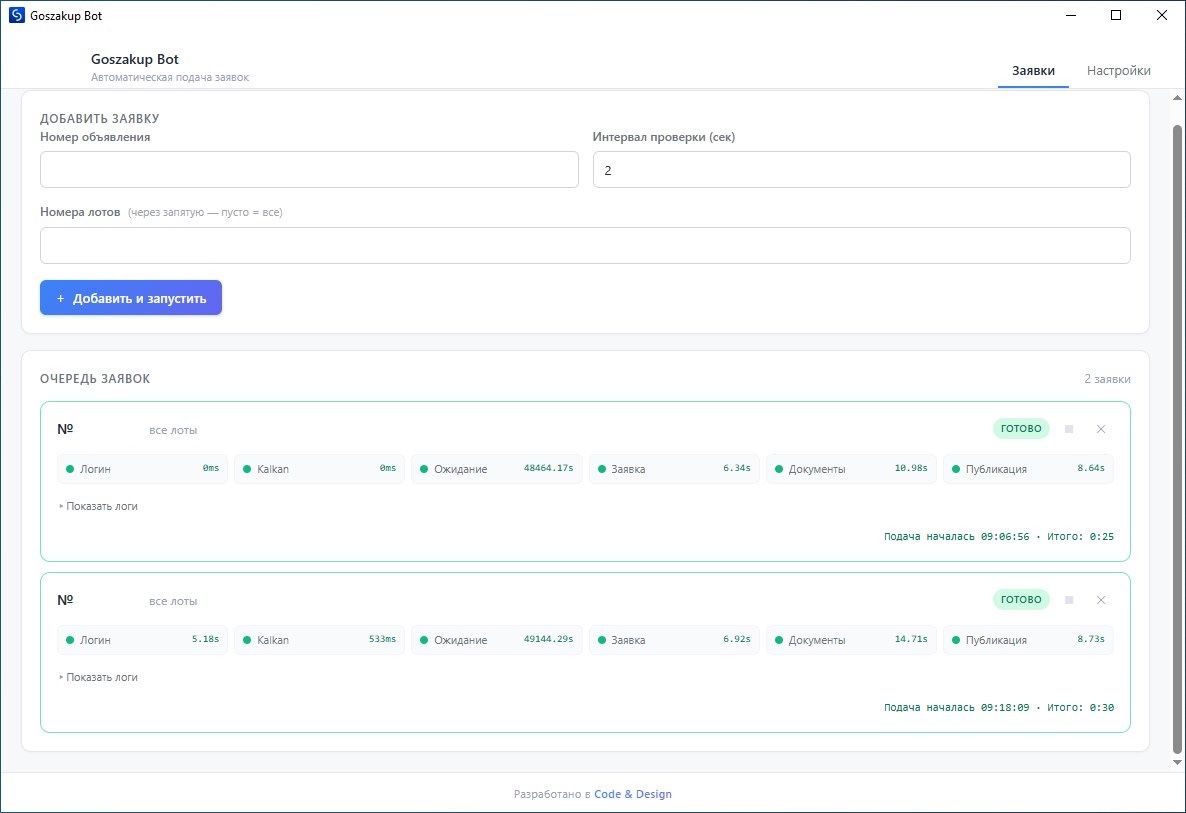1186x813 pixels.
Task: Click the vertical scrollbar thumb
Action: pyautogui.click(x=1177, y=439)
